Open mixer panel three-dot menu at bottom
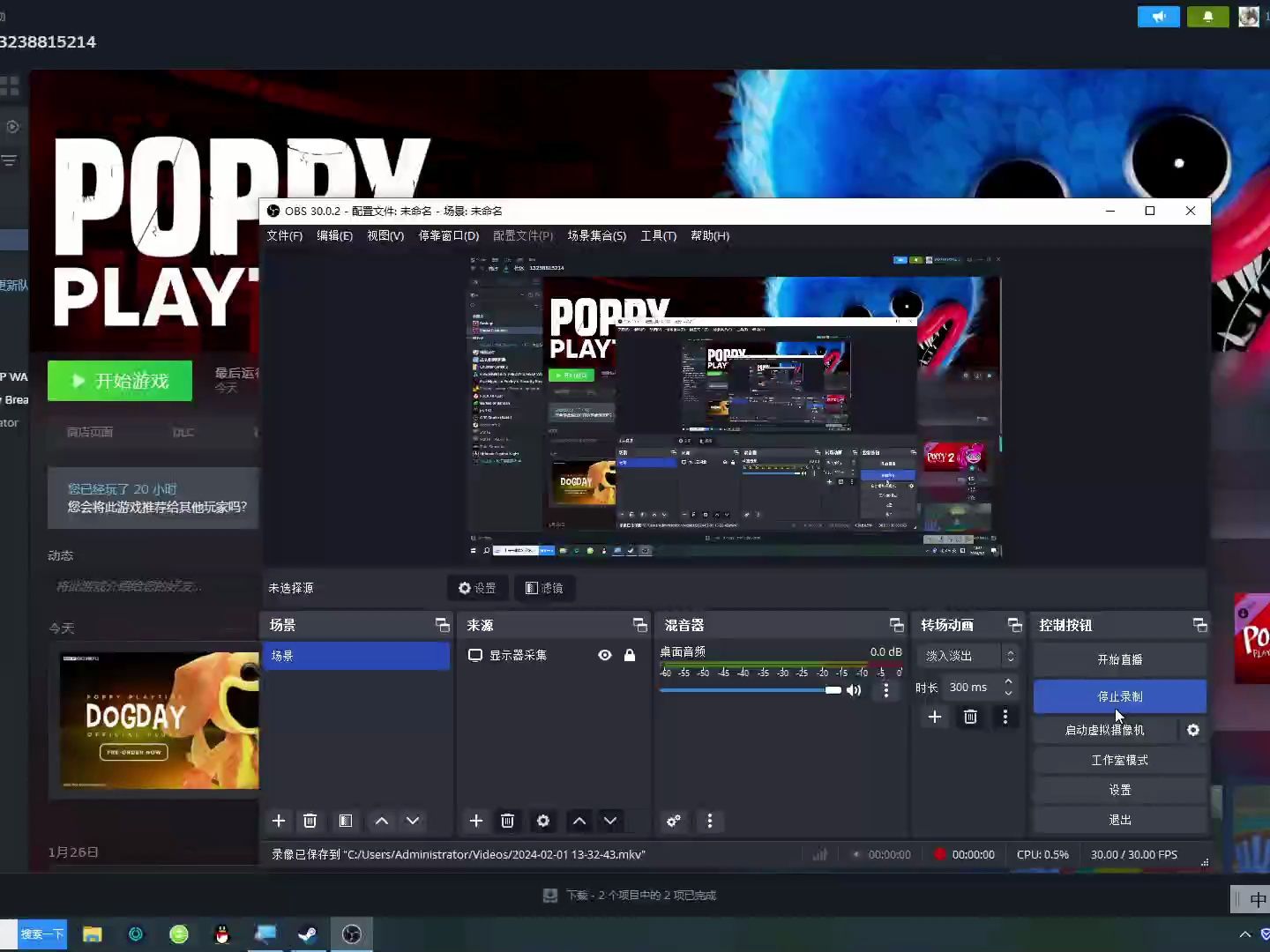 pos(710,821)
